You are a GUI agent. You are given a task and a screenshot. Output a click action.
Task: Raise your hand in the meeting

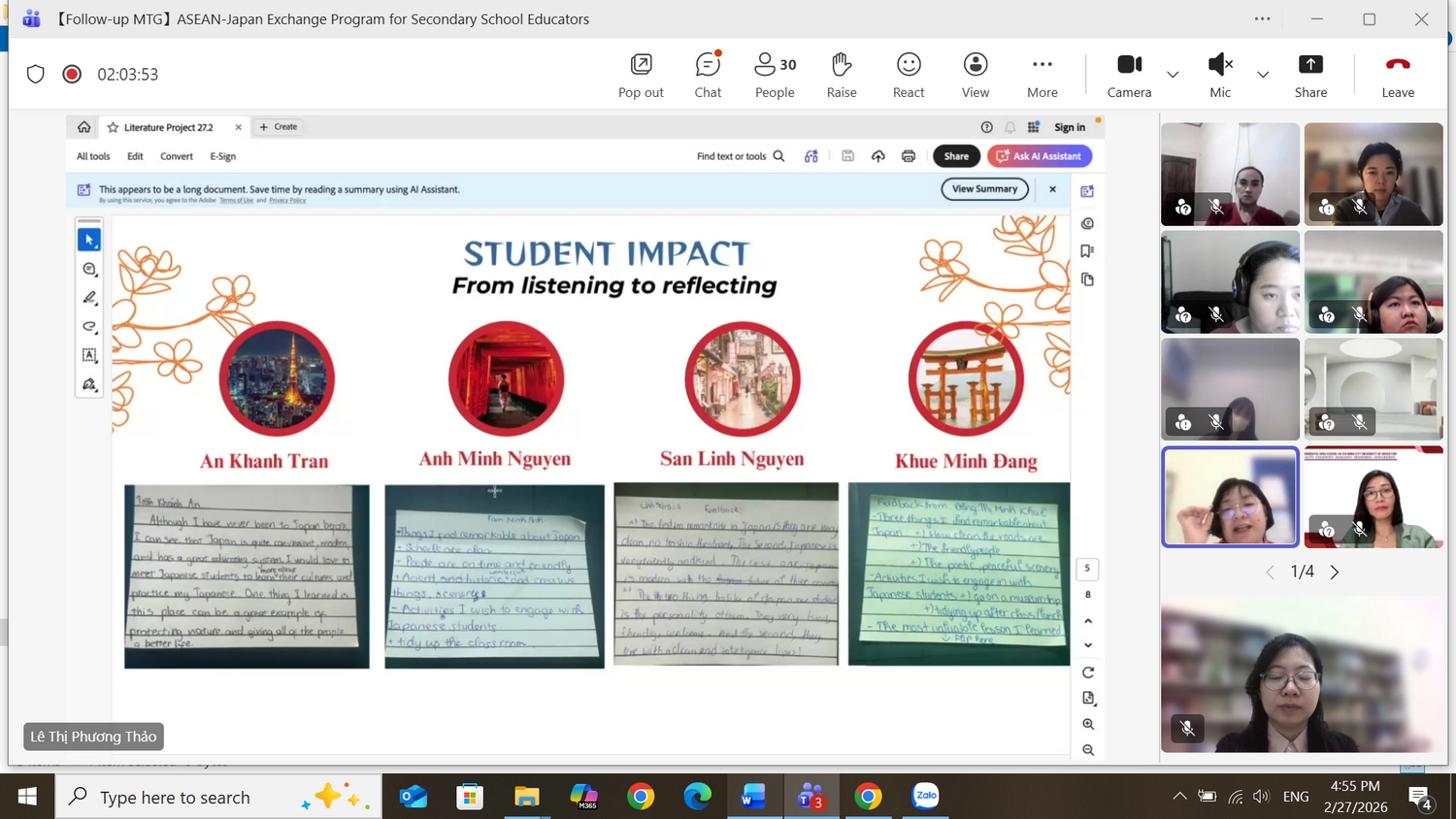click(x=842, y=74)
